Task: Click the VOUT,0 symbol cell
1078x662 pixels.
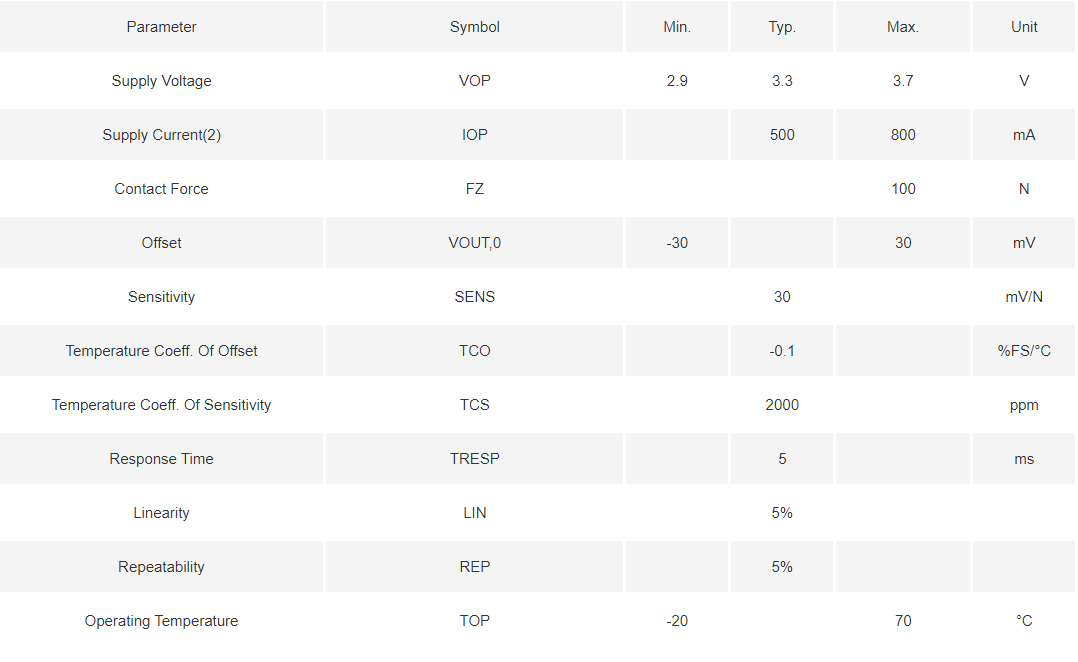Action: coord(474,243)
